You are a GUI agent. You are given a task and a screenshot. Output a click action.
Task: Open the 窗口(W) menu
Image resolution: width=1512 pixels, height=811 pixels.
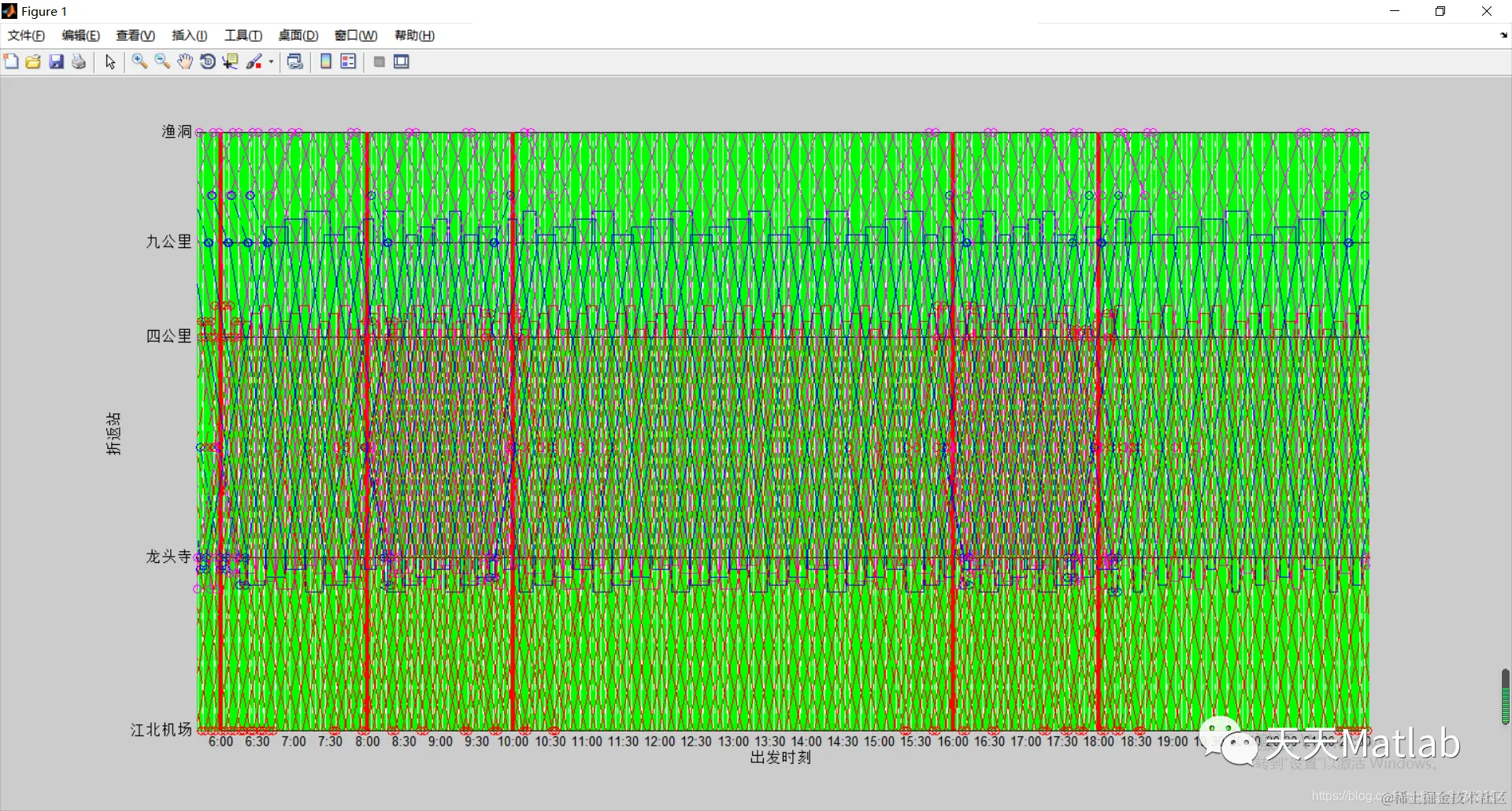(355, 35)
